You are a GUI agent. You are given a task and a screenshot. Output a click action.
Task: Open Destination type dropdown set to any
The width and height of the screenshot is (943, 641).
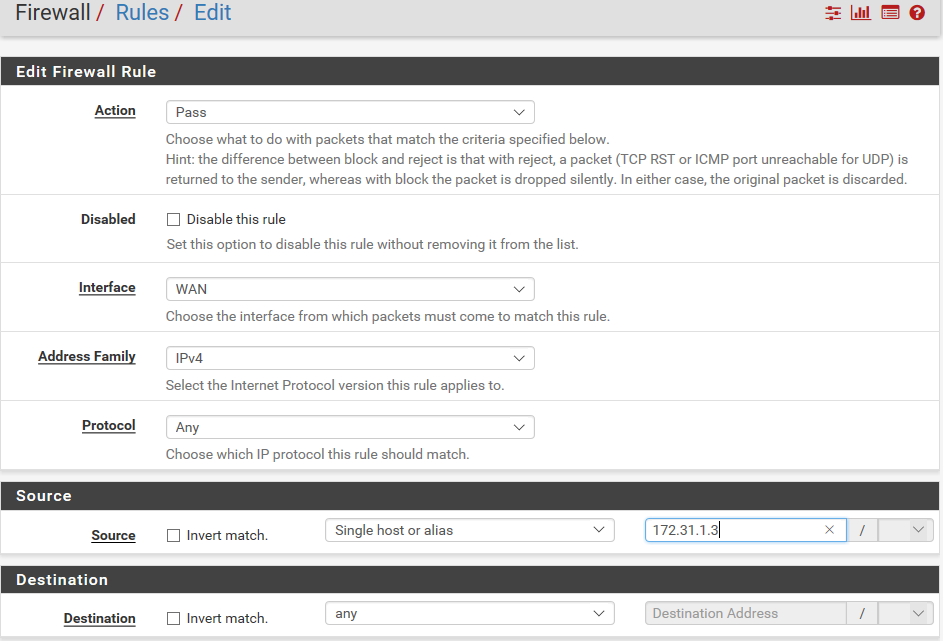[x=469, y=613]
